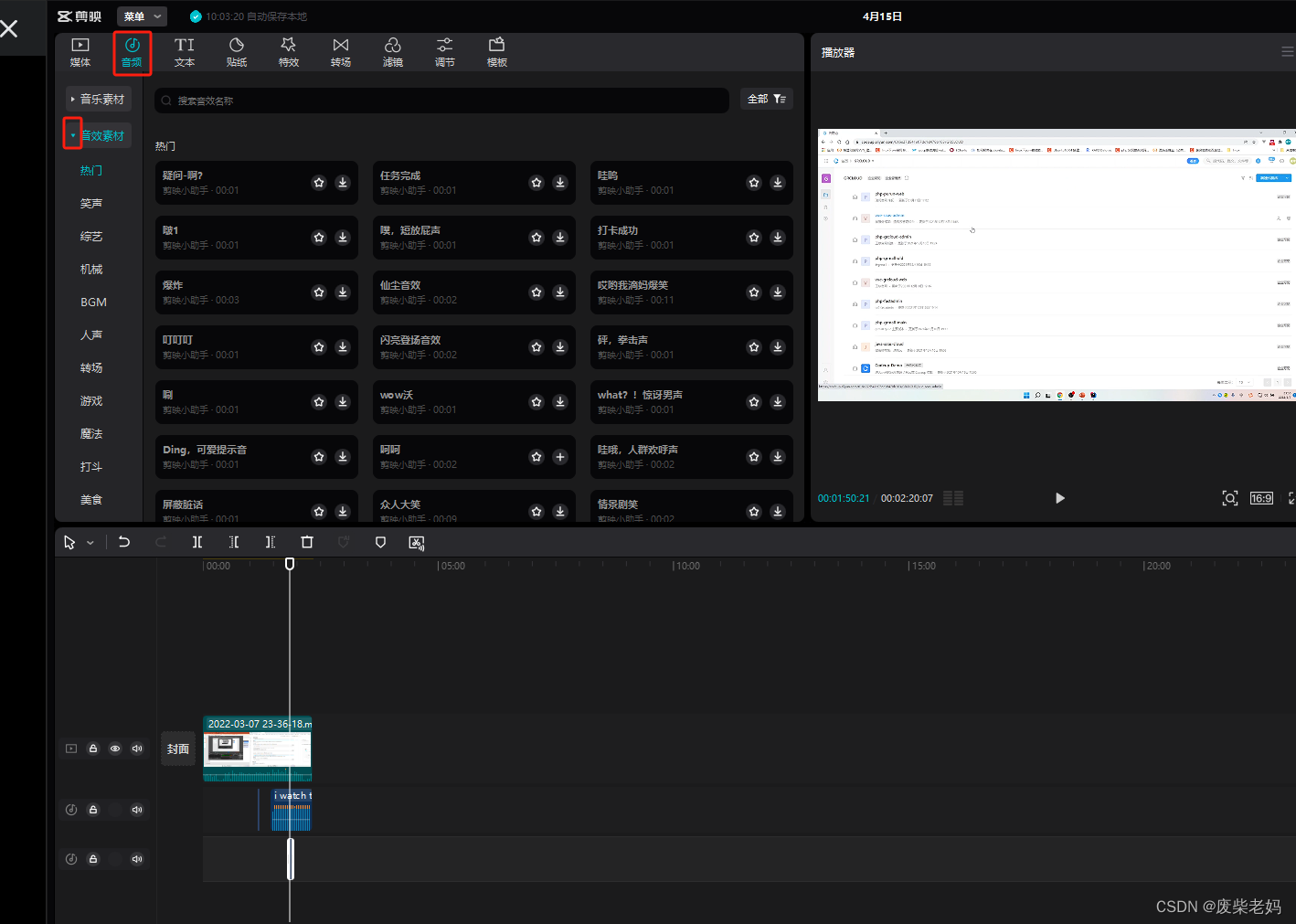Download the 爆炸 sound effect
The height and width of the screenshot is (924, 1296).
click(x=343, y=292)
